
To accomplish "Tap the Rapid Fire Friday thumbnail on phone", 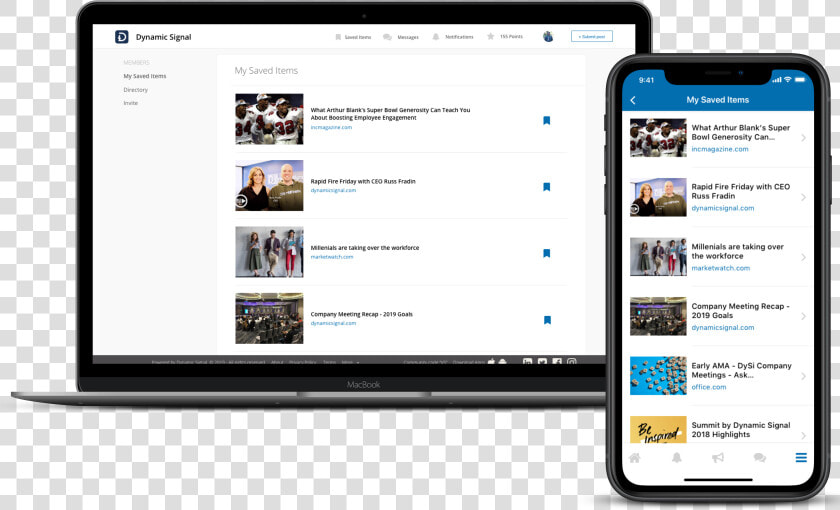I will pos(658,197).
